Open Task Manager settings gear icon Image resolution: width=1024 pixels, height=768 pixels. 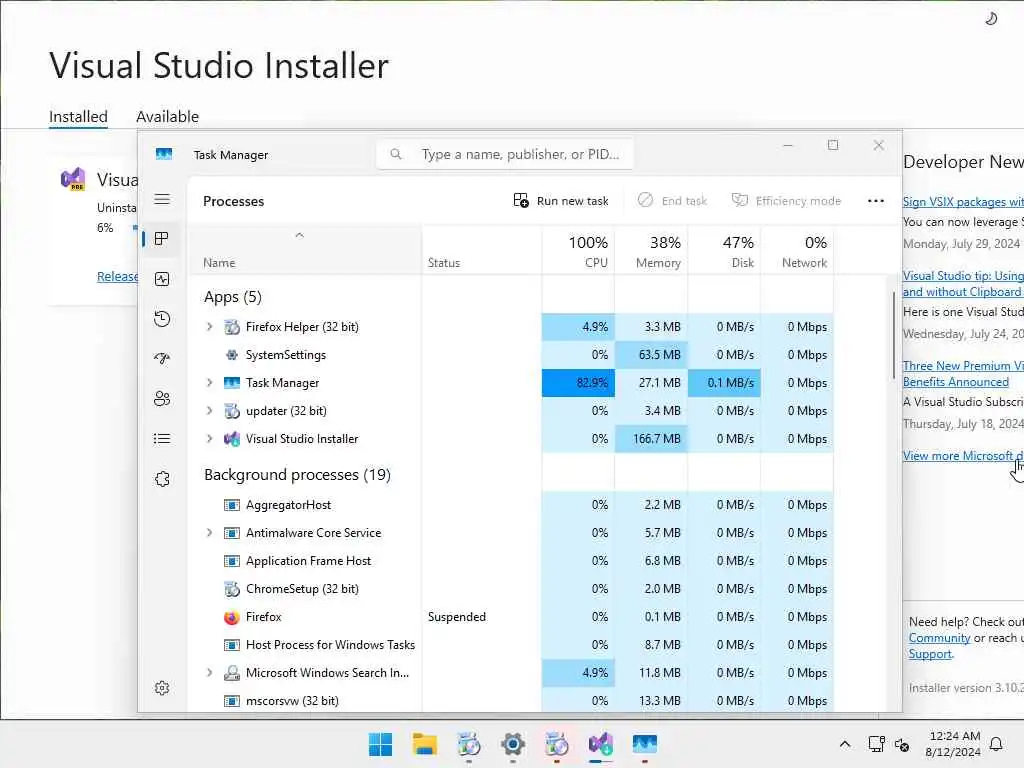click(x=162, y=688)
